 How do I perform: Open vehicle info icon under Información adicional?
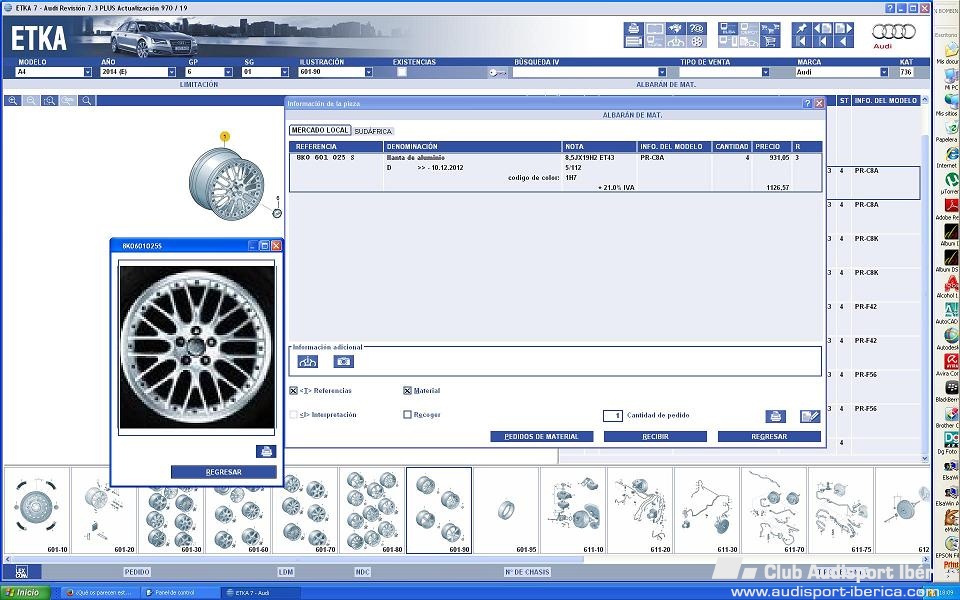click(x=307, y=362)
